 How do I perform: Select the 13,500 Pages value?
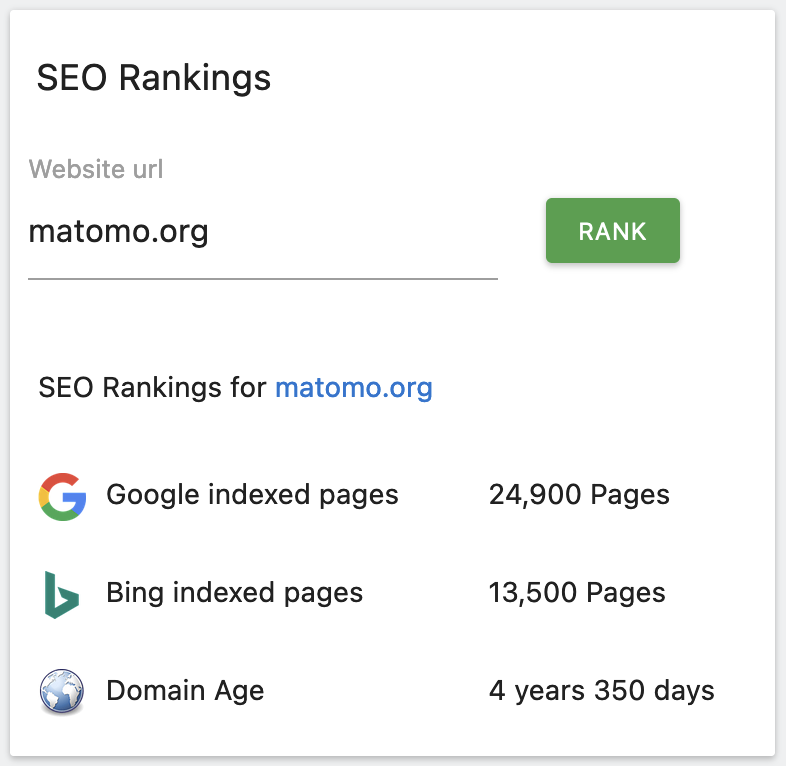(577, 593)
